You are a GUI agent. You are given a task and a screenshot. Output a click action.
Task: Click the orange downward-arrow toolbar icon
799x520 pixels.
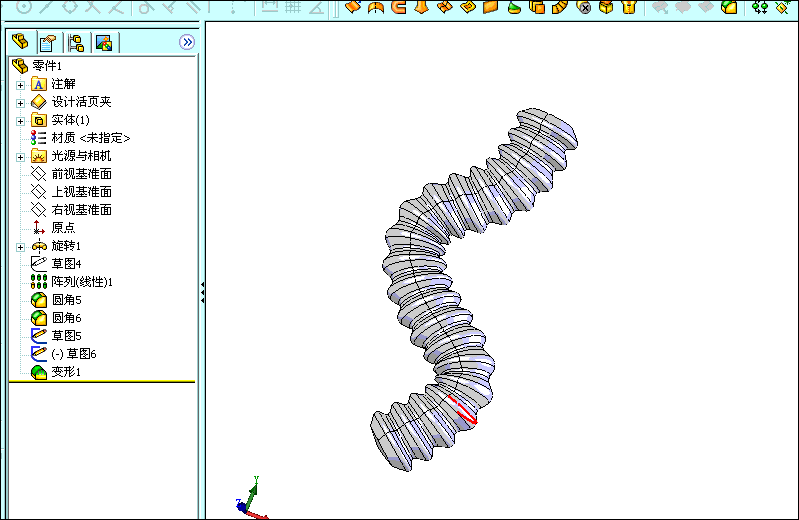tap(421, 7)
